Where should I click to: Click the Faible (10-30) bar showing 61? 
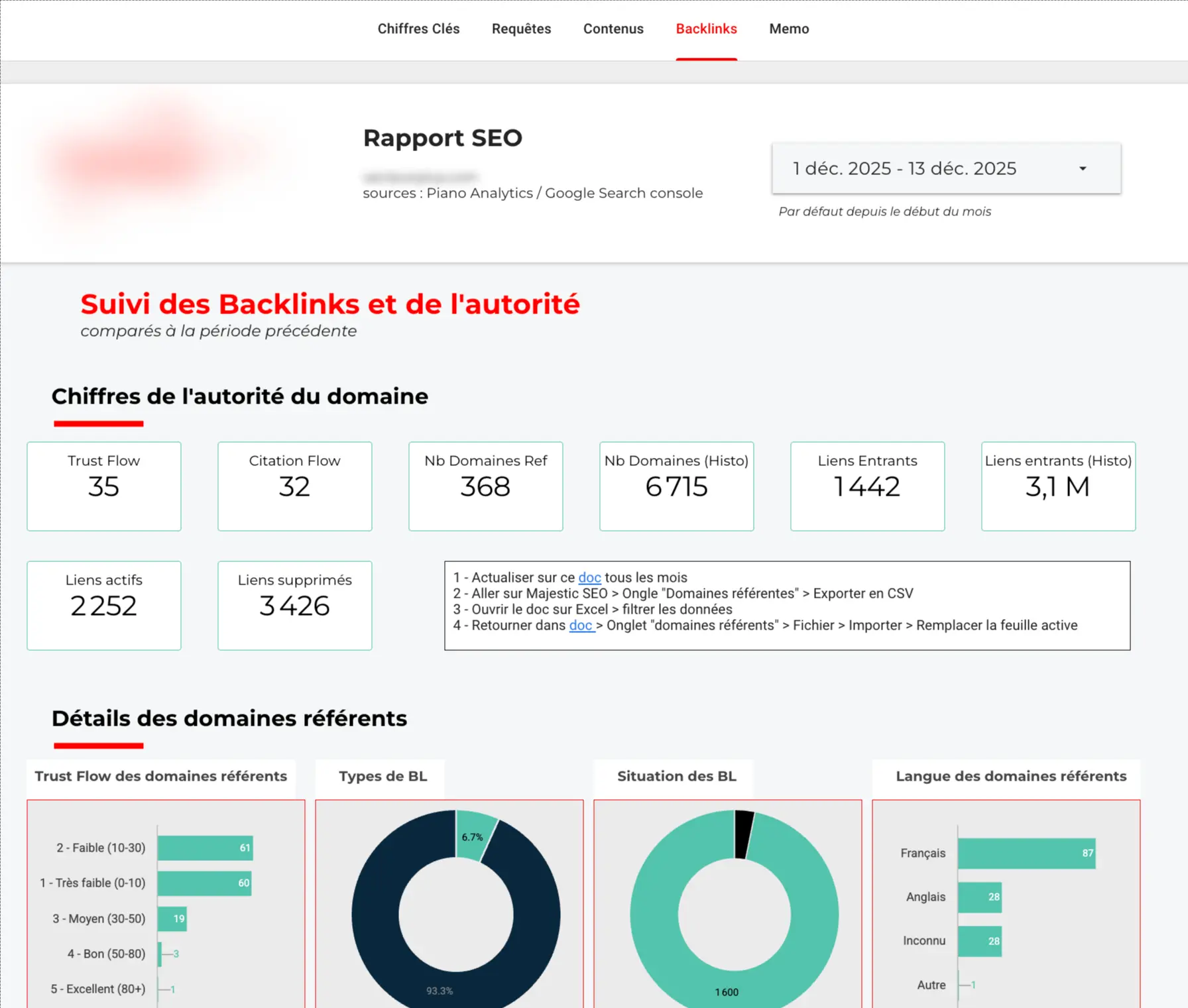click(x=205, y=848)
